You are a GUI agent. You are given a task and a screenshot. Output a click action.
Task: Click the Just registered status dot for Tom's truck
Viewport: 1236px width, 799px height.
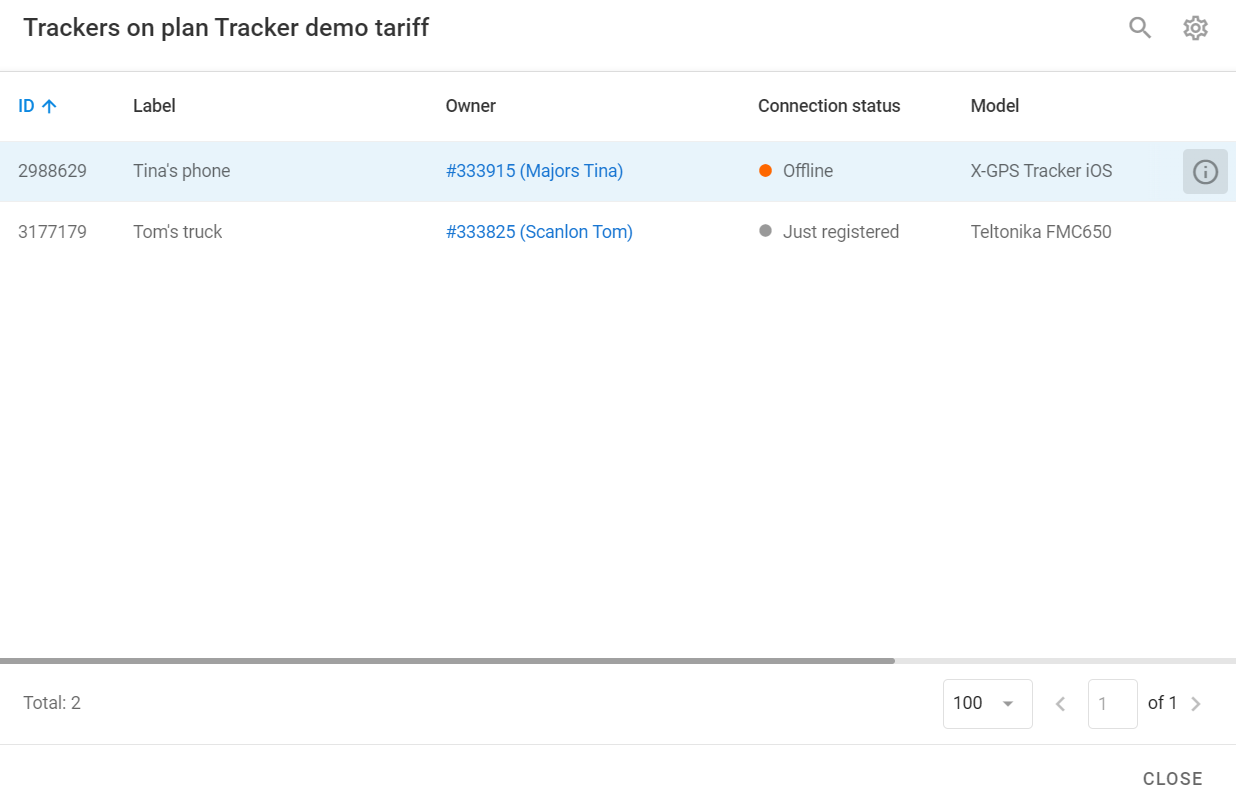765,231
